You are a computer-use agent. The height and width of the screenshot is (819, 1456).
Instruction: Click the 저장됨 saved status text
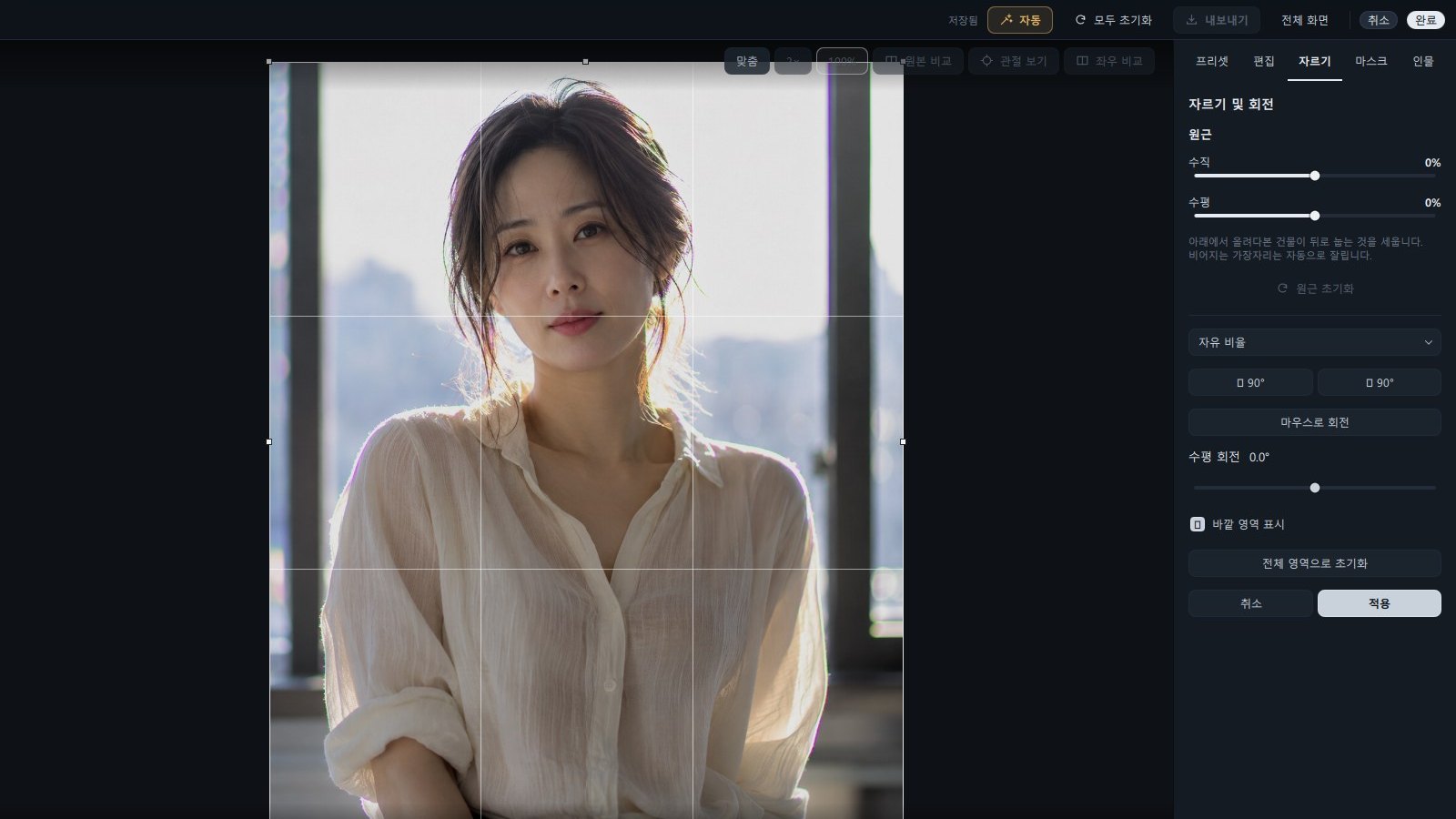point(963,20)
